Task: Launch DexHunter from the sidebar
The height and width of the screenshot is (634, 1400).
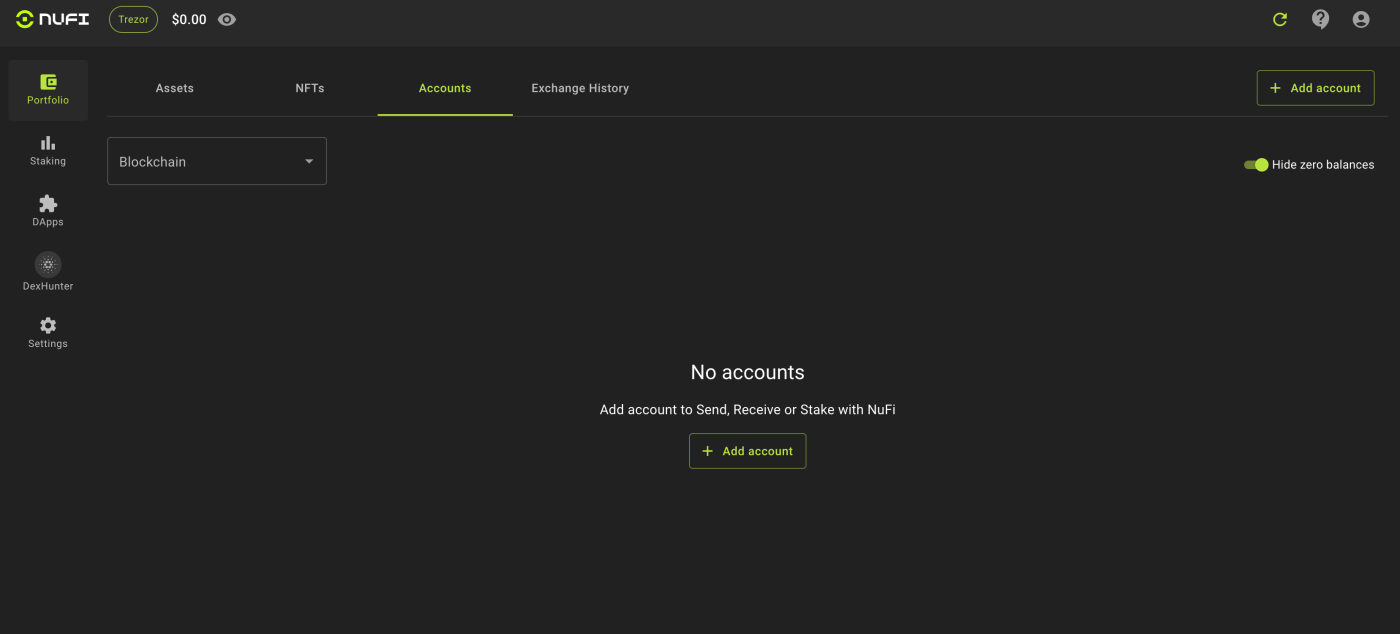Action: point(48,270)
